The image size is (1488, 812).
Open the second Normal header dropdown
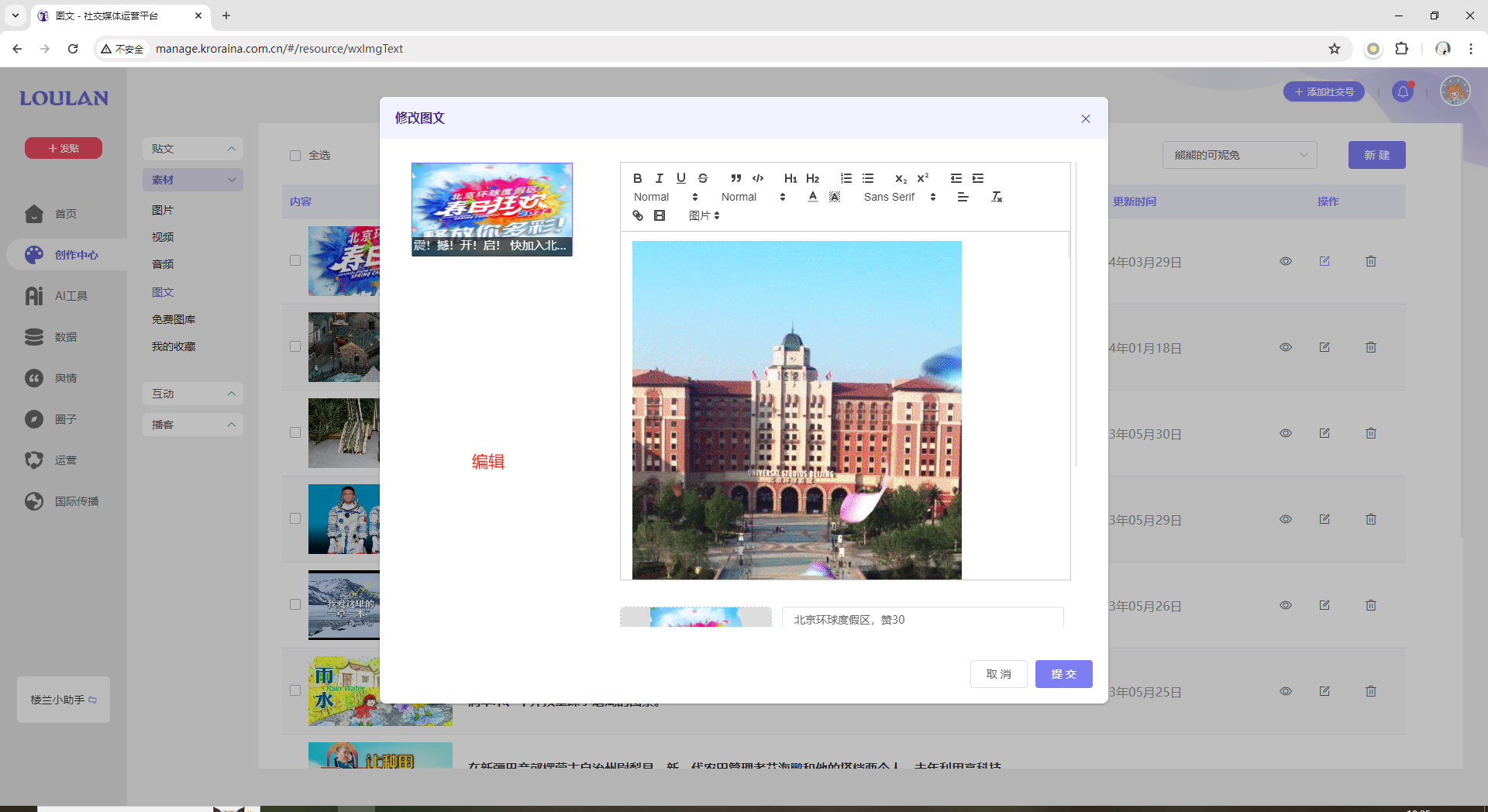tap(753, 197)
